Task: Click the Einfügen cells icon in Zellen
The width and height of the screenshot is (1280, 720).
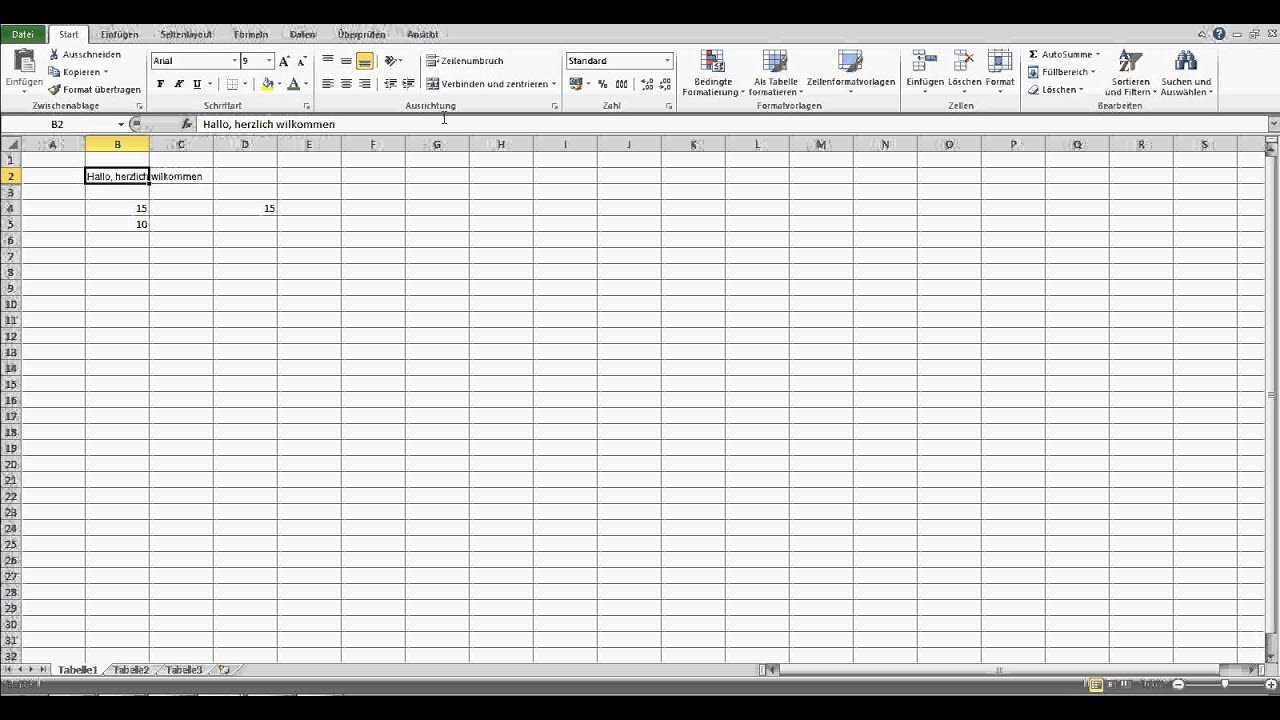Action: [x=925, y=62]
